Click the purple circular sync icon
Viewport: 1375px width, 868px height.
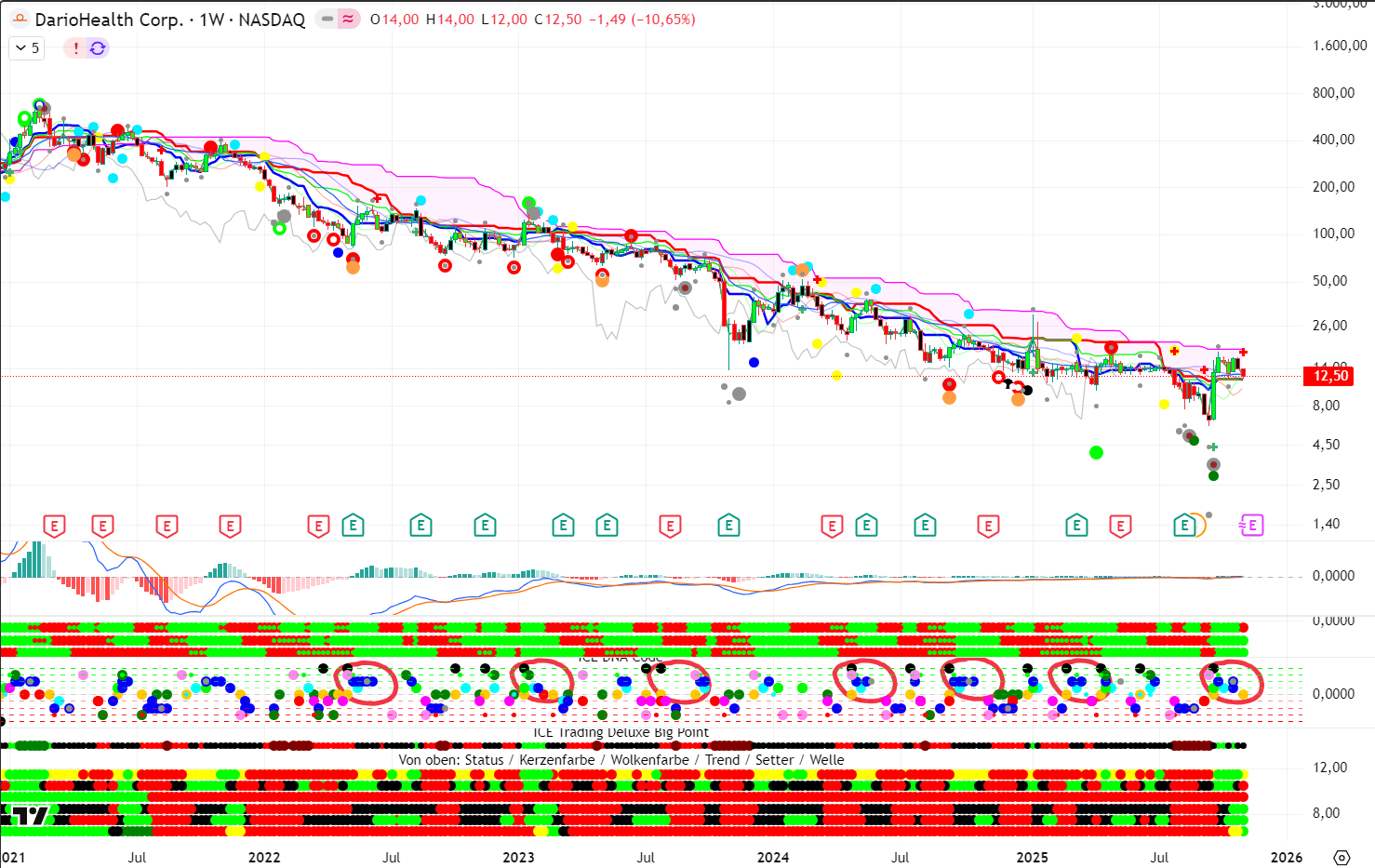98,48
